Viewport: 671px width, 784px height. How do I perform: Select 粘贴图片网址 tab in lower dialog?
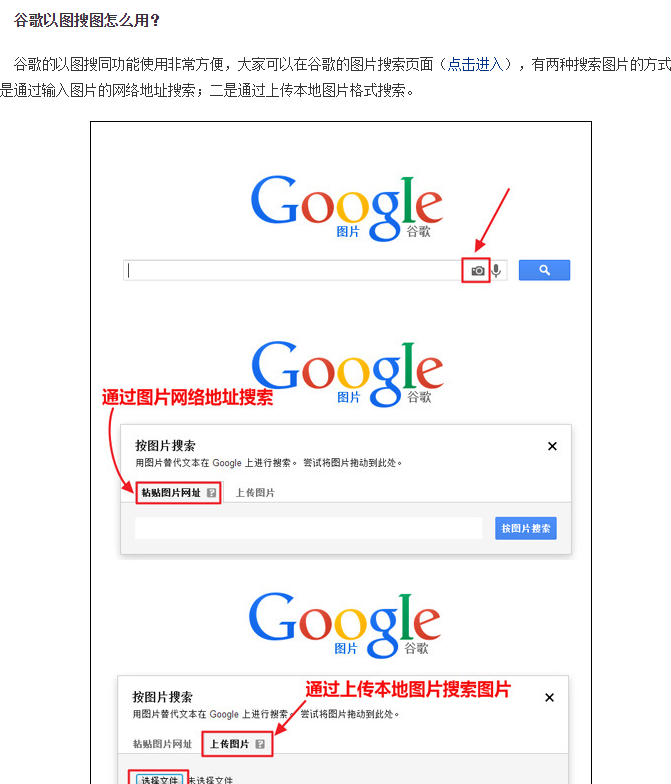point(162,744)
